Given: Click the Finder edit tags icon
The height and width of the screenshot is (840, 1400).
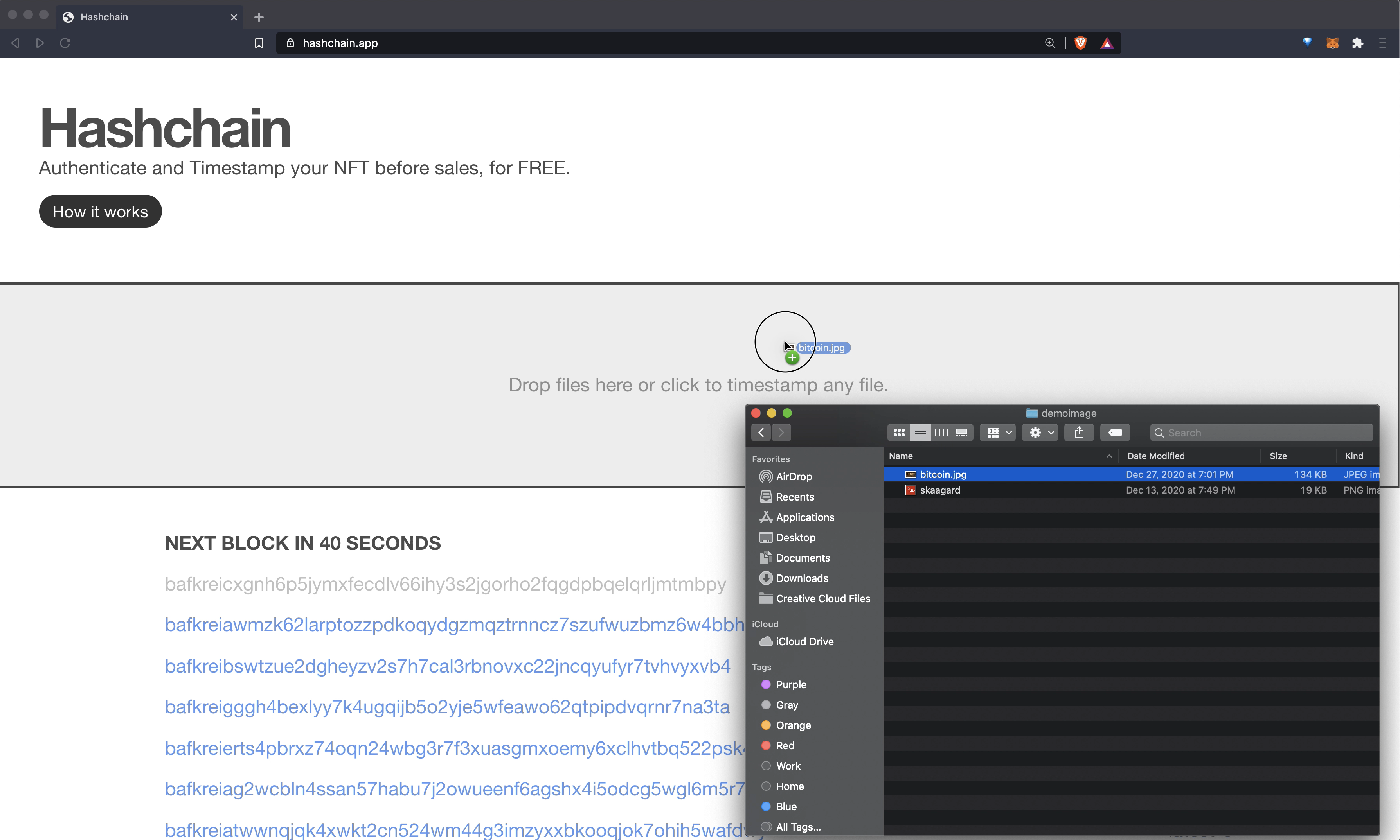Looking at the screenshot, I should click(1115, 433).
